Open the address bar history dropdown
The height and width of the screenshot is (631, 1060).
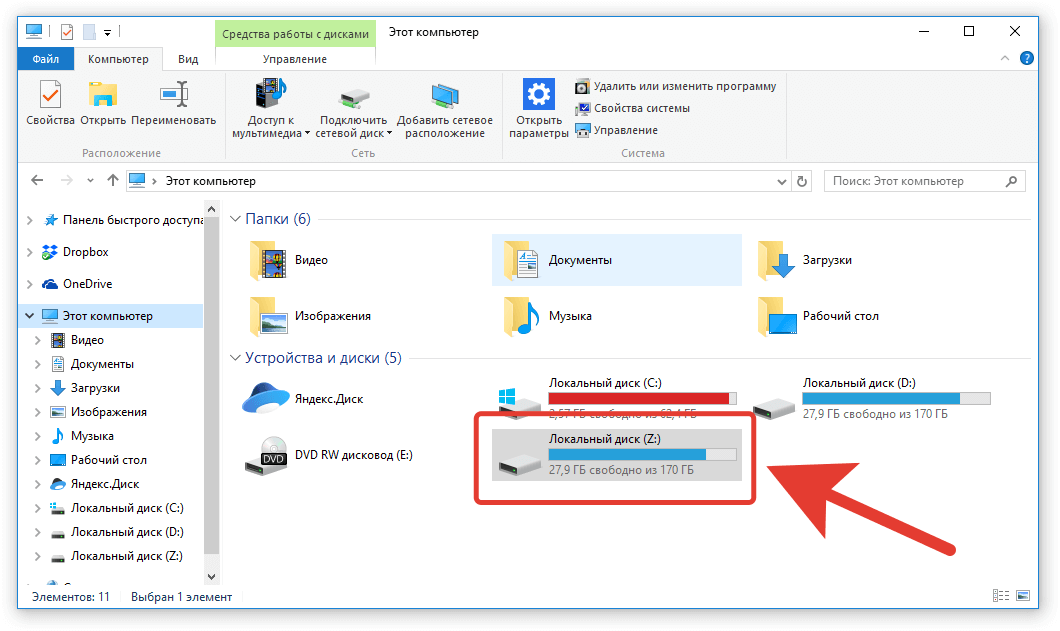point(782,182)
